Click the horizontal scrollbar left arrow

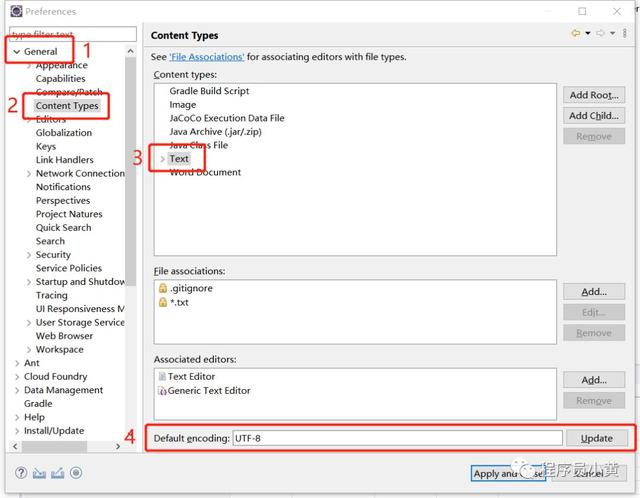coord(15,446)
